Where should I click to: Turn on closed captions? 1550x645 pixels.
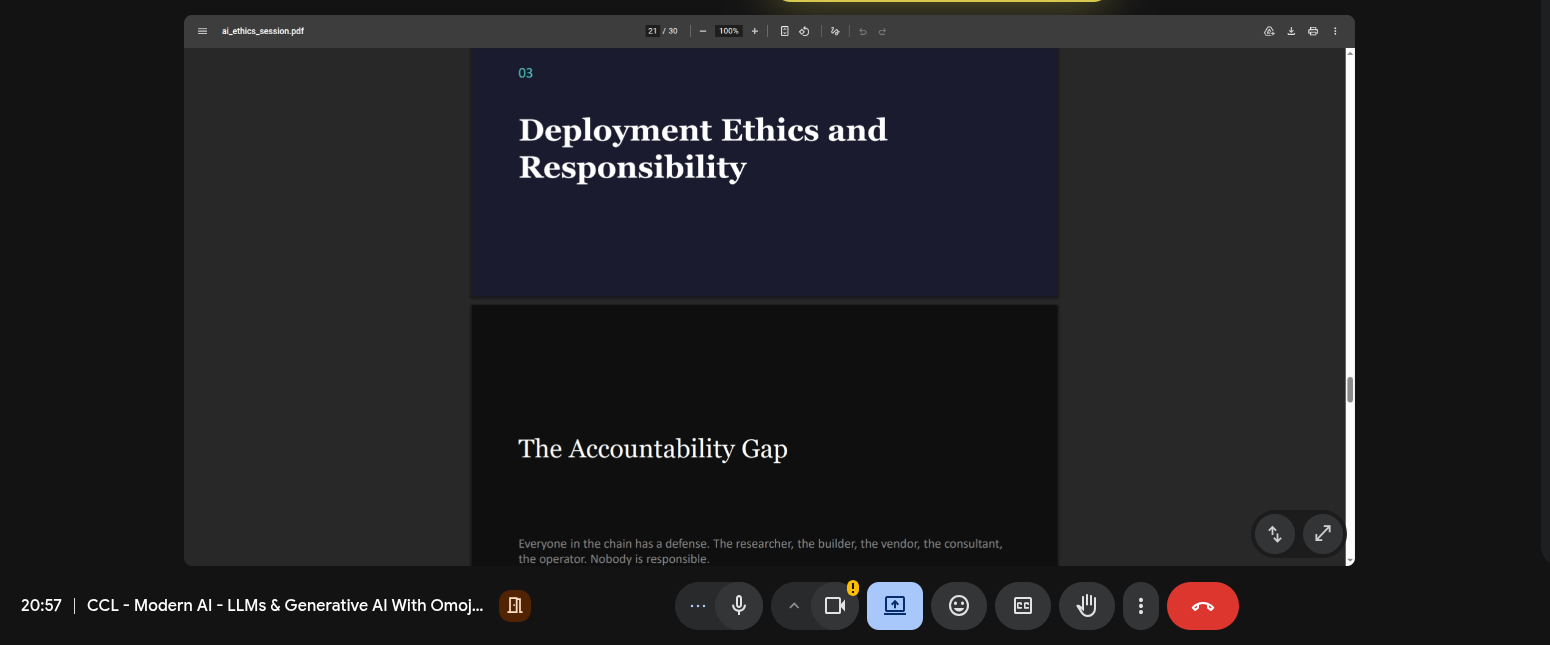pos(1023,606)
